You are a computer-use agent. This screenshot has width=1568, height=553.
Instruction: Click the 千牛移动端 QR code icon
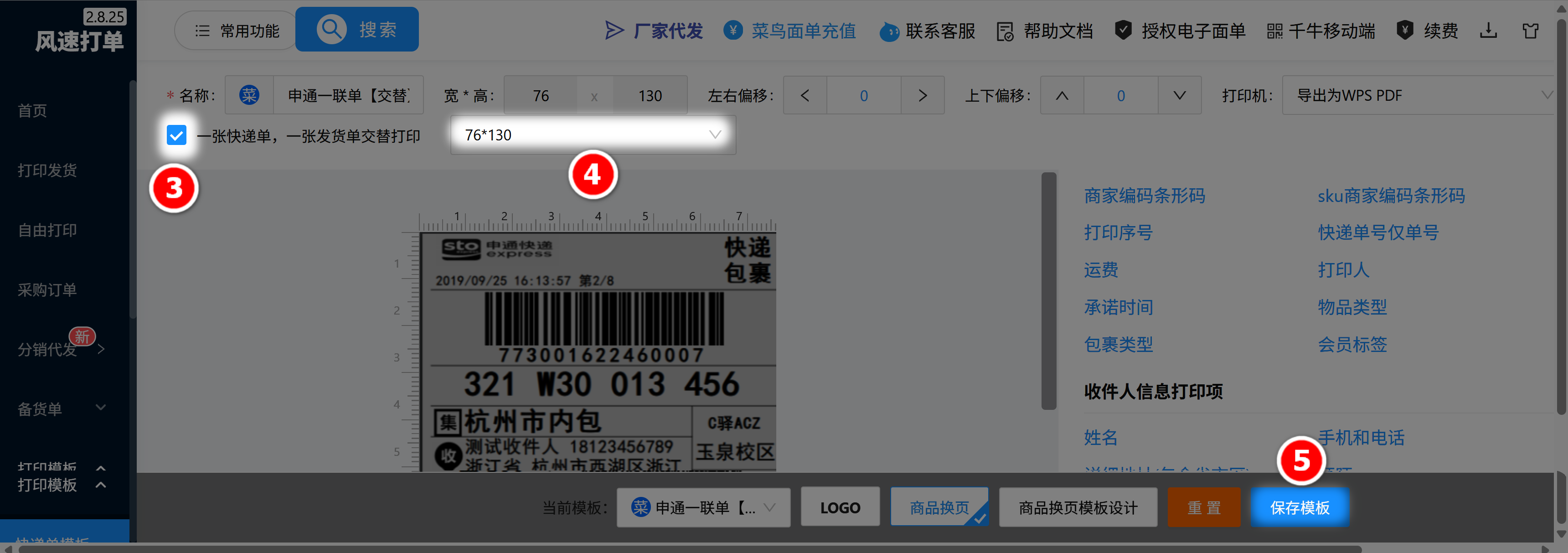tap(1274, 31)
